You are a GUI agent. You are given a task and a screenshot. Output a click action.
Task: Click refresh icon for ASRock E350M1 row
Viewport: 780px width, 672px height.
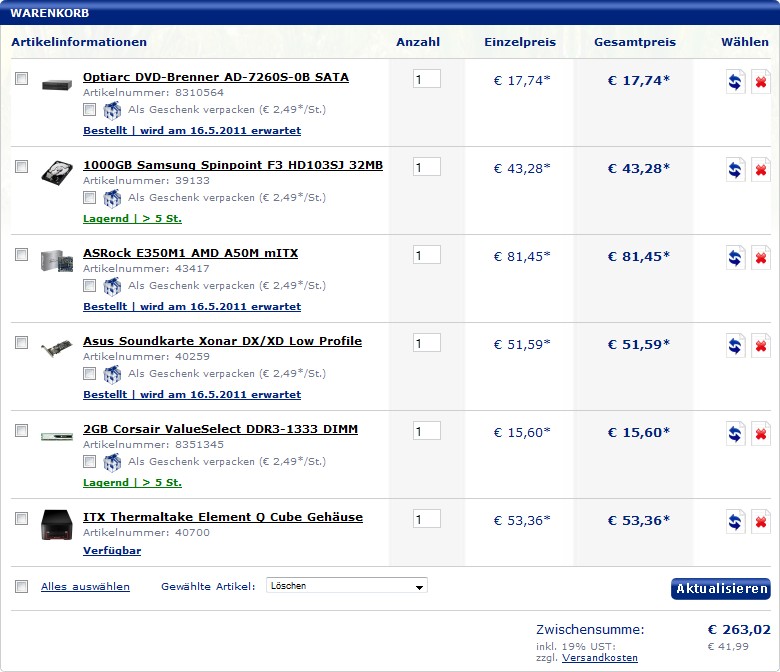[x=735, y=258]
